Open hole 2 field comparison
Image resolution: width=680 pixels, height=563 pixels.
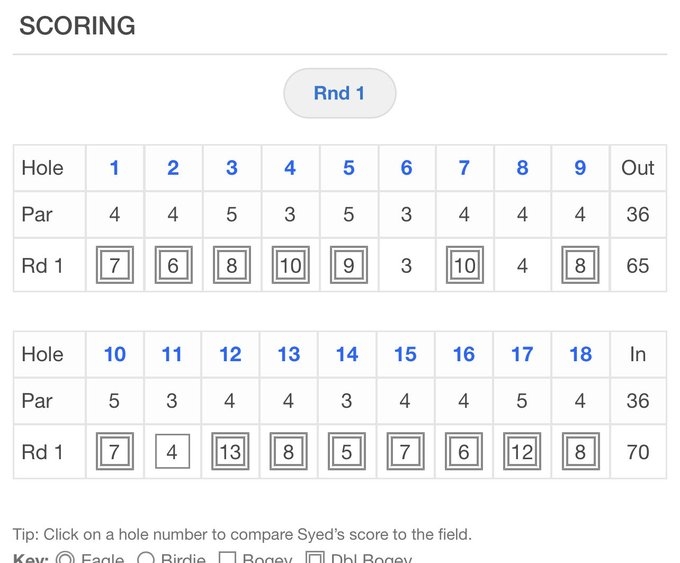173,168
